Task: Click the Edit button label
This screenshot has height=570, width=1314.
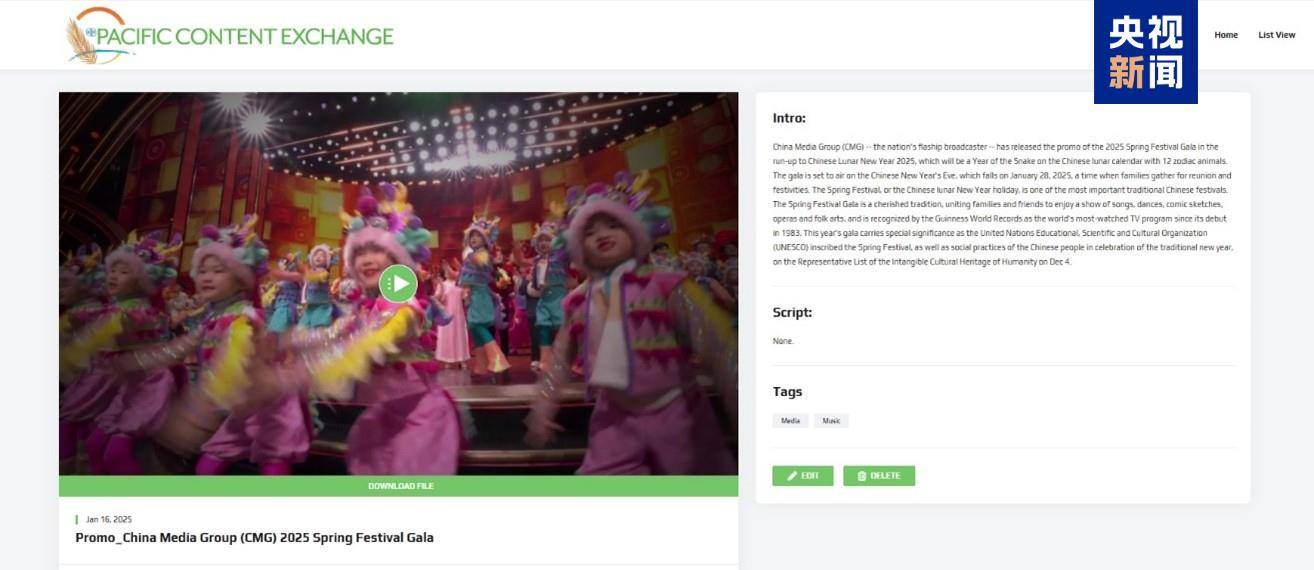Action: tap(810, 476)
